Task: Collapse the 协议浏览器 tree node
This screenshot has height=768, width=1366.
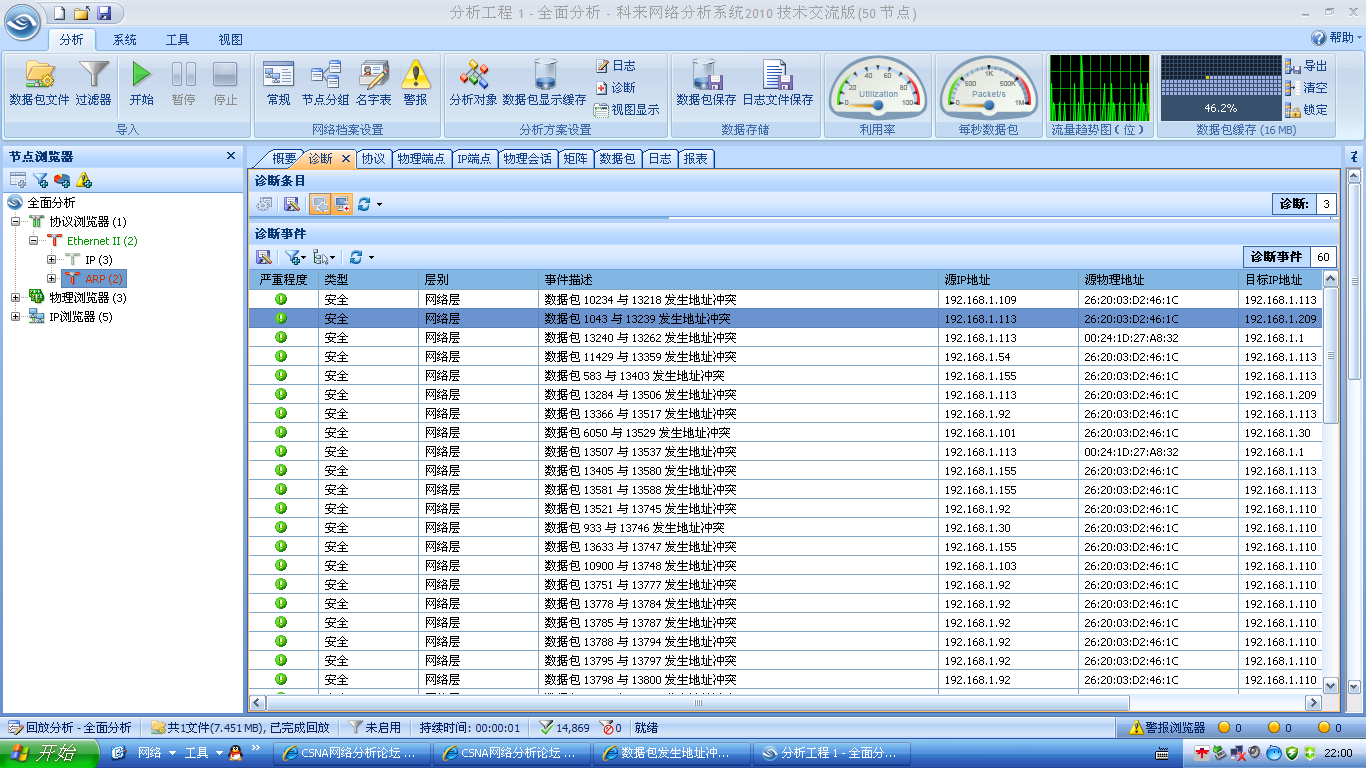Action: point(16,222)
